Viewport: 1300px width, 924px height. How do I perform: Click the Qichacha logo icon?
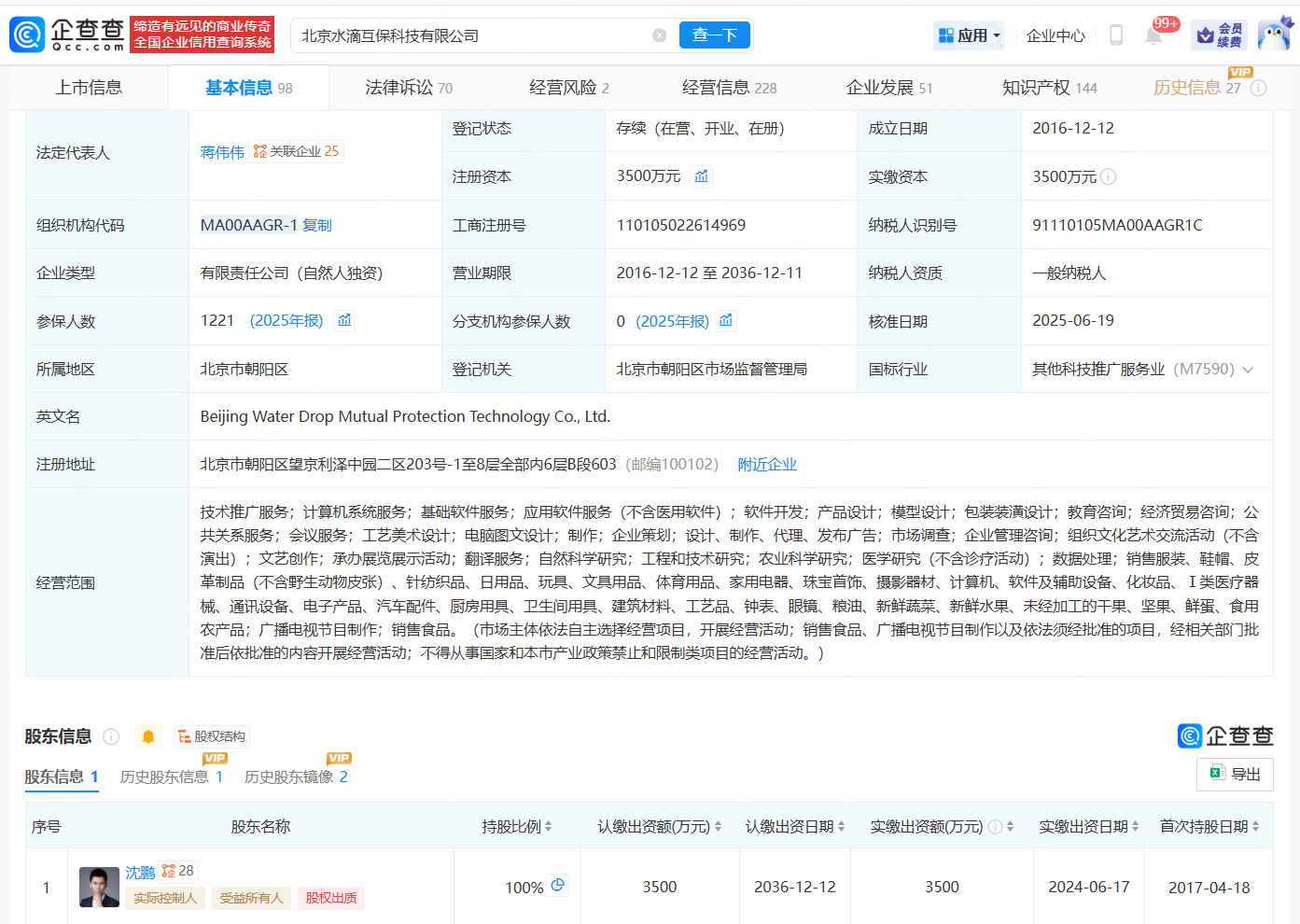27,35
